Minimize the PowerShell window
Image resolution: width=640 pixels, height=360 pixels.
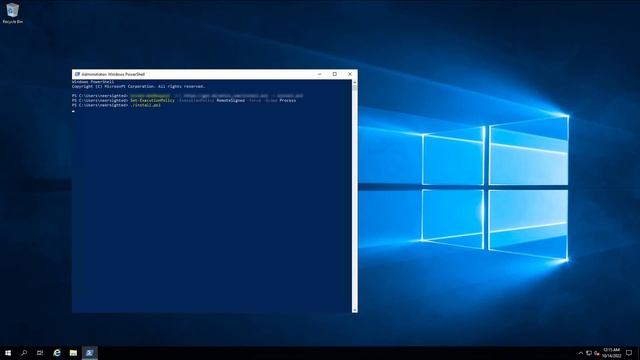(x=320, y=74)
